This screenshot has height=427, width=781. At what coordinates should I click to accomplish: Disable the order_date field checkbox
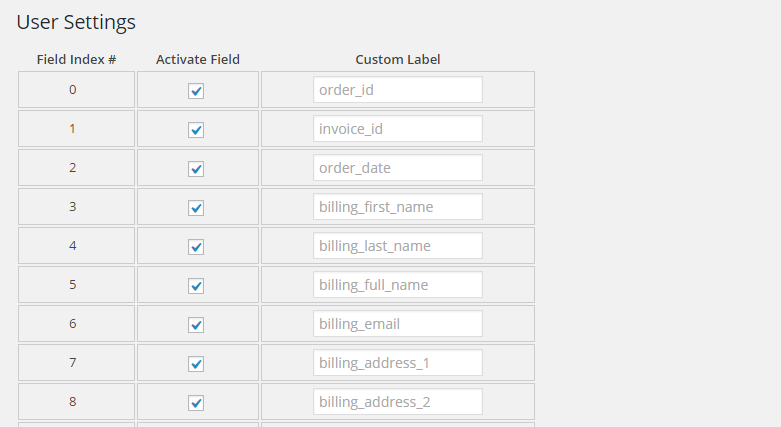pyautogui.click(x=196, y=169)
